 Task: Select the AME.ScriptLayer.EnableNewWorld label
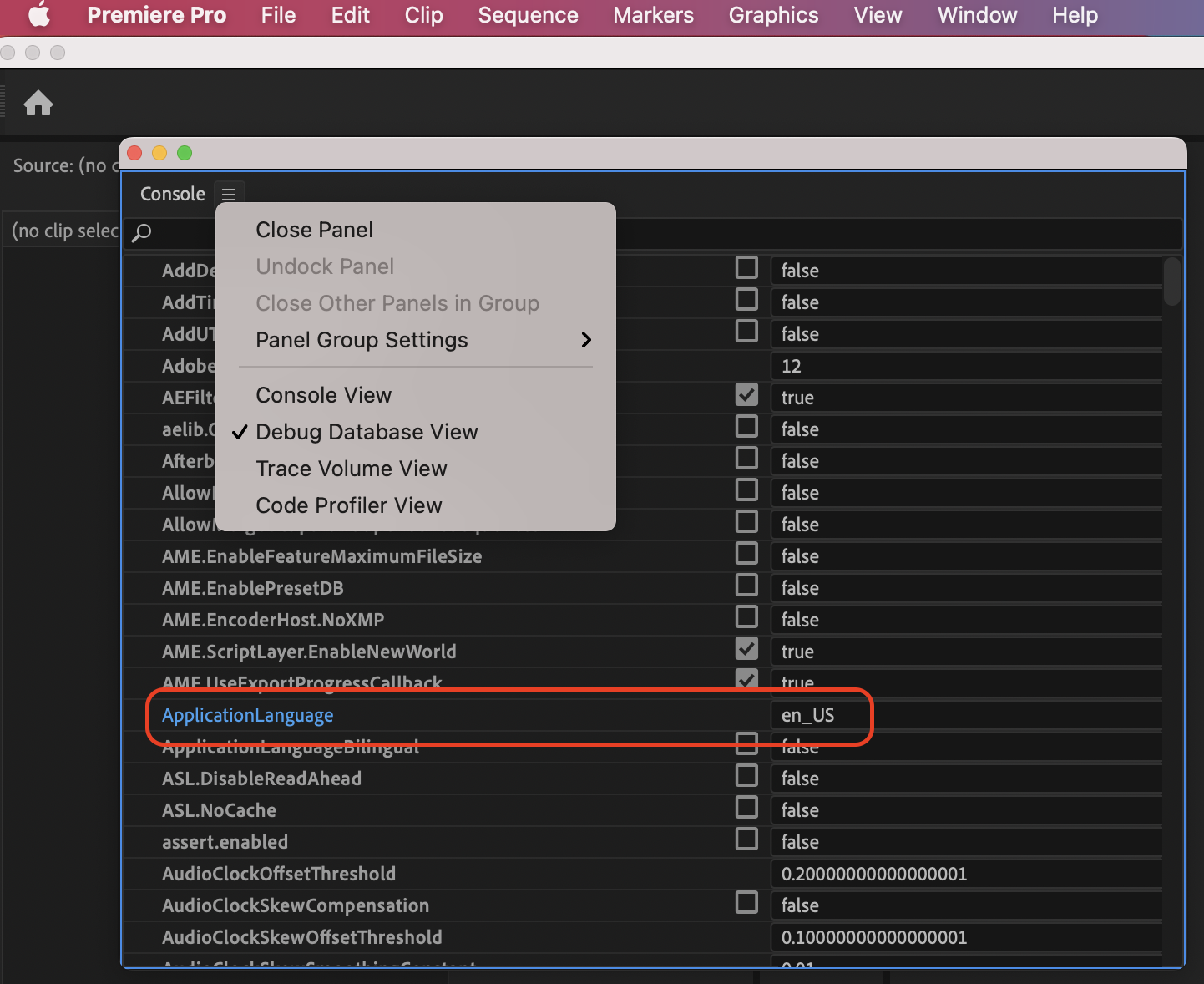(x=309, y=652)
